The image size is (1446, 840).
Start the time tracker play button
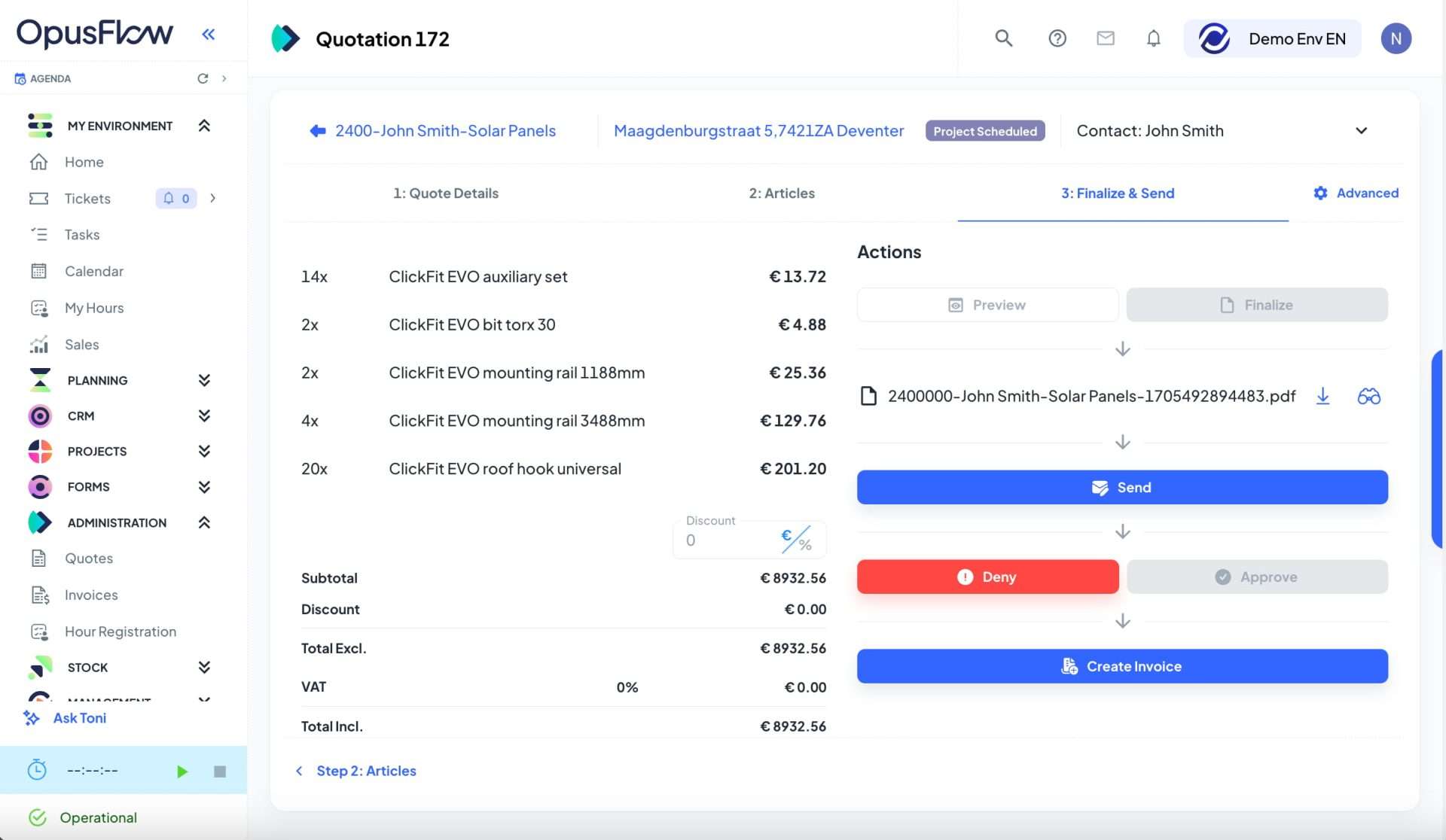pos(182,771)
